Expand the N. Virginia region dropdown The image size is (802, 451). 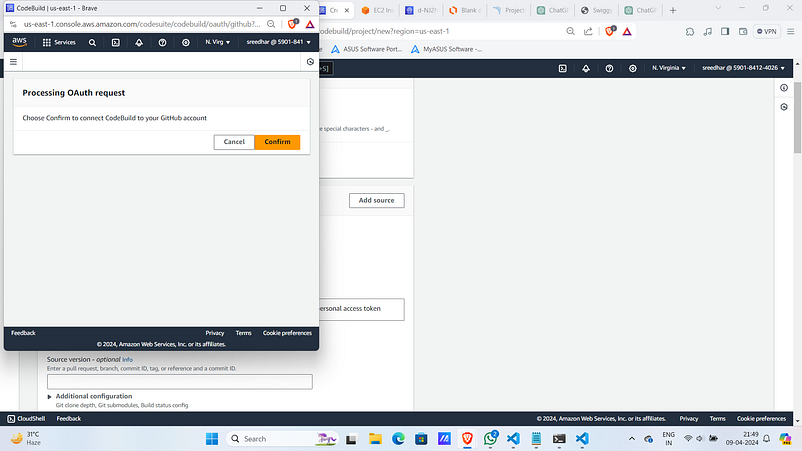[x=669, y=68]
